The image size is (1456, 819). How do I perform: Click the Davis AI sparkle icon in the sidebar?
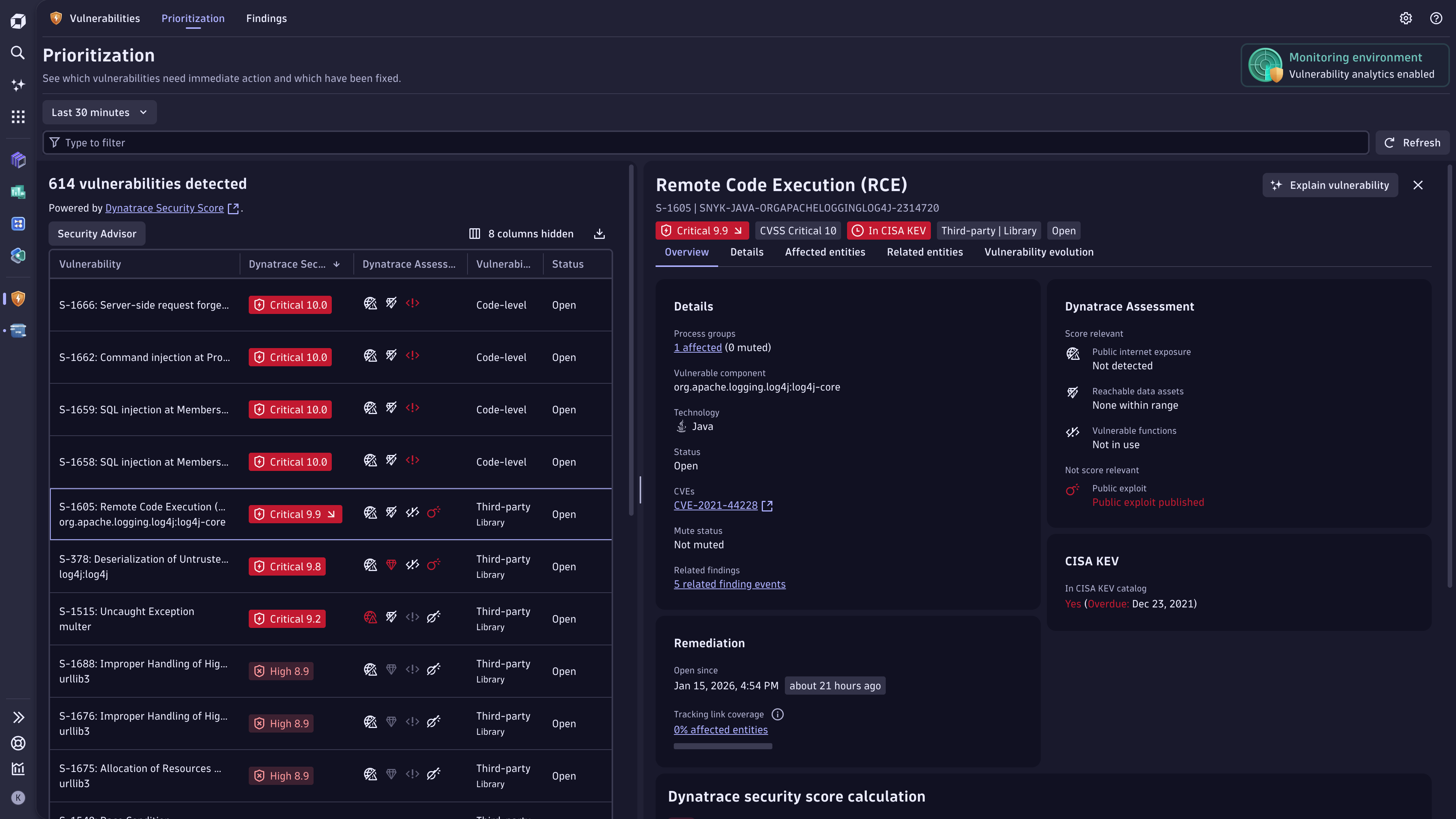click(x=18, y=85)
